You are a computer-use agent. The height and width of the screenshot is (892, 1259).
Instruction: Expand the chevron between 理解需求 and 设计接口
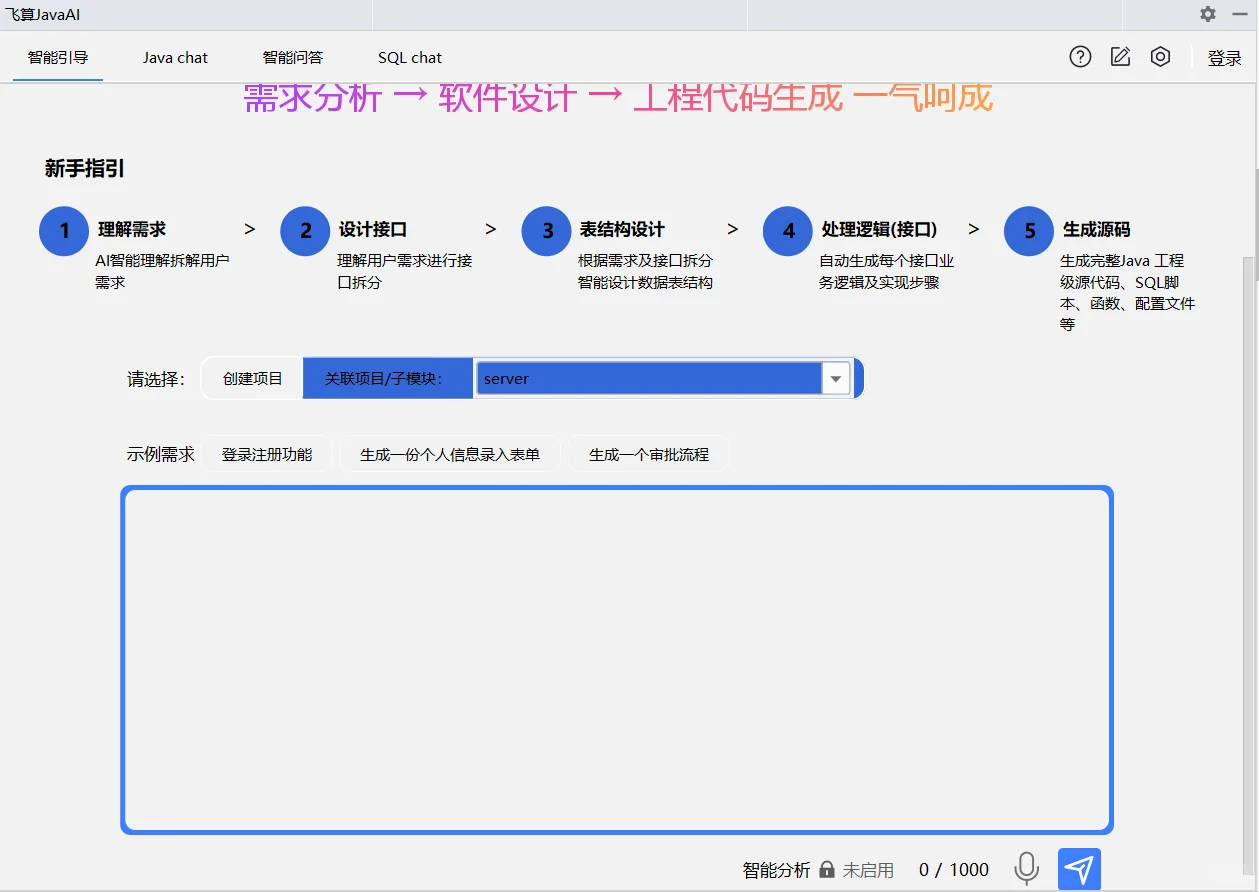[x=249, y=229]
